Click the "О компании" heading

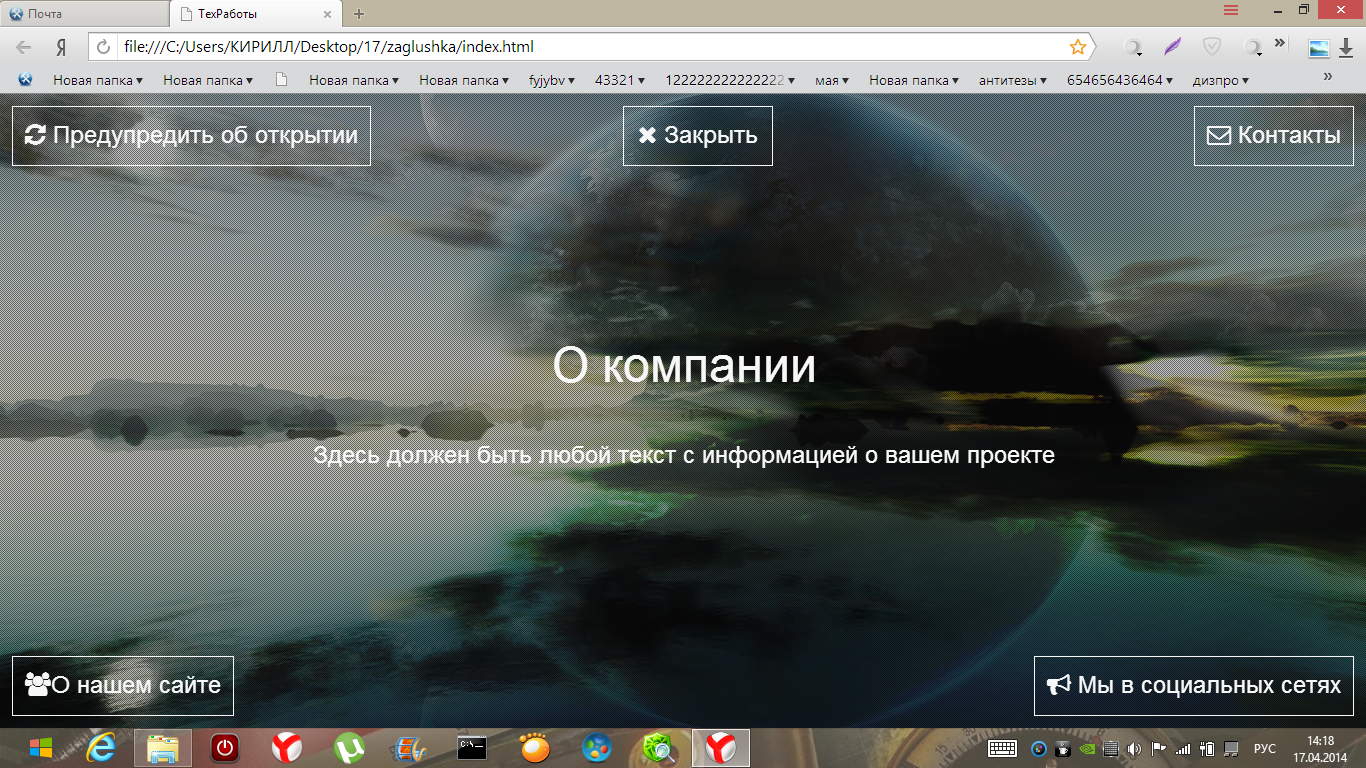684,367
